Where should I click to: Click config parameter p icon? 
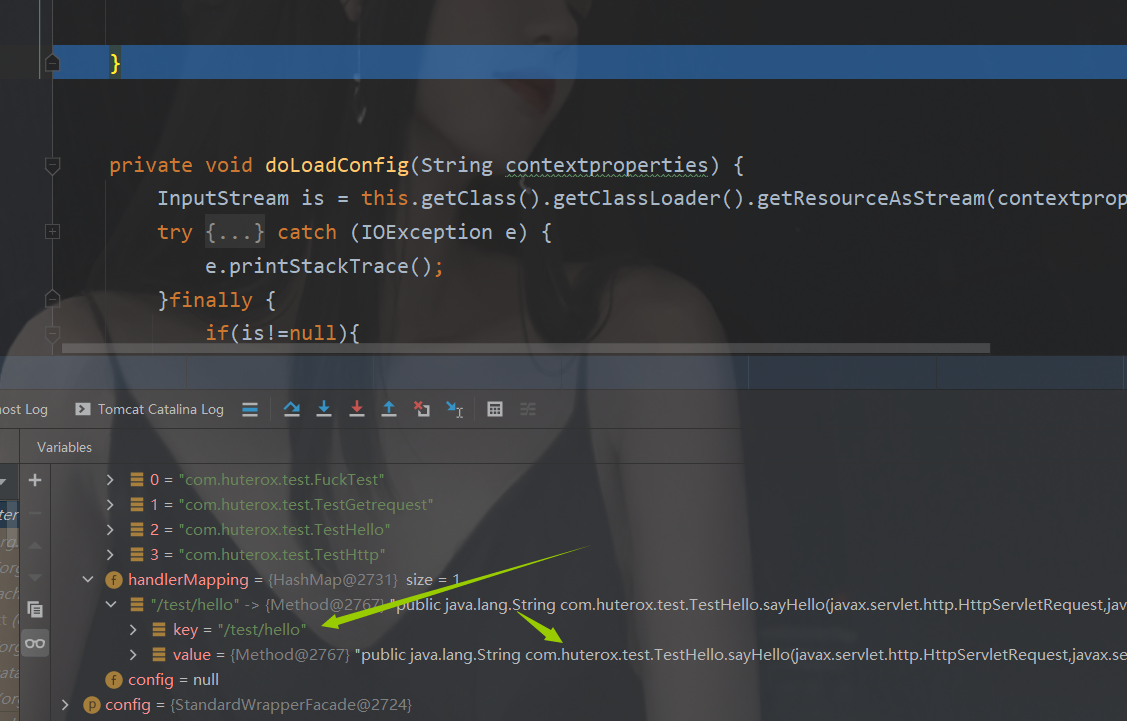click(91, 705)
